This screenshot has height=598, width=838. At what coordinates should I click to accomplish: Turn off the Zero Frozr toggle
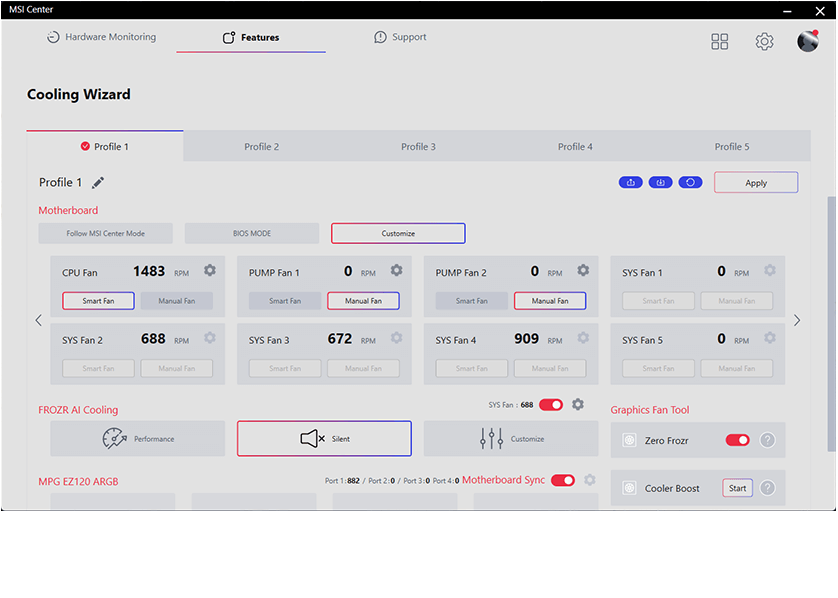click(738, 440)
